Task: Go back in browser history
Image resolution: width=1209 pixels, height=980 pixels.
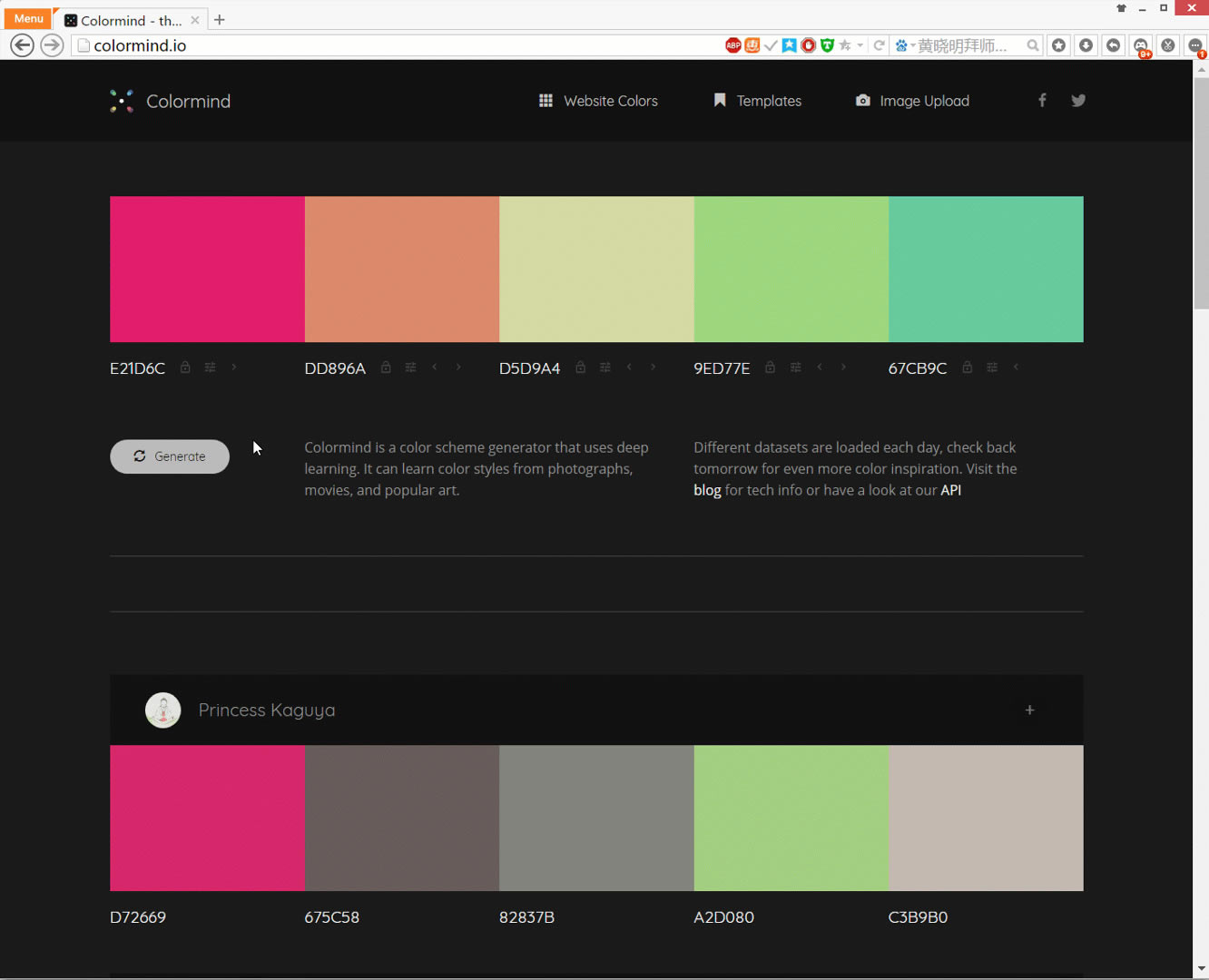Action: coord(23,45)
